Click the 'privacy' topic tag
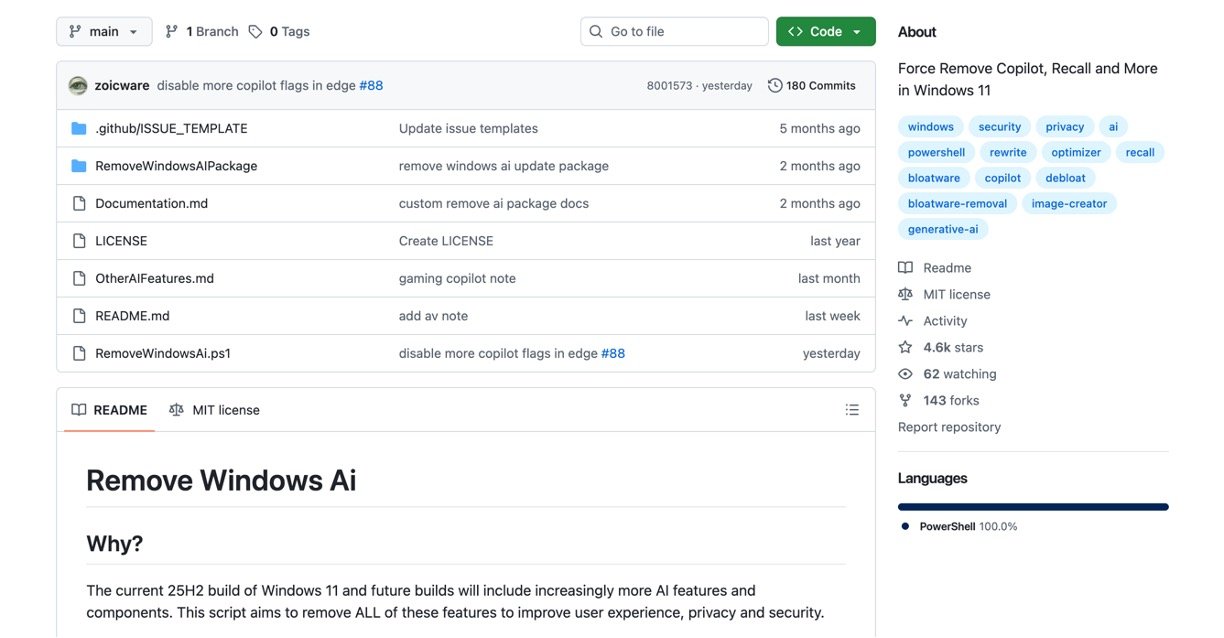1224x638 pixels. [x=1065, y=127]
